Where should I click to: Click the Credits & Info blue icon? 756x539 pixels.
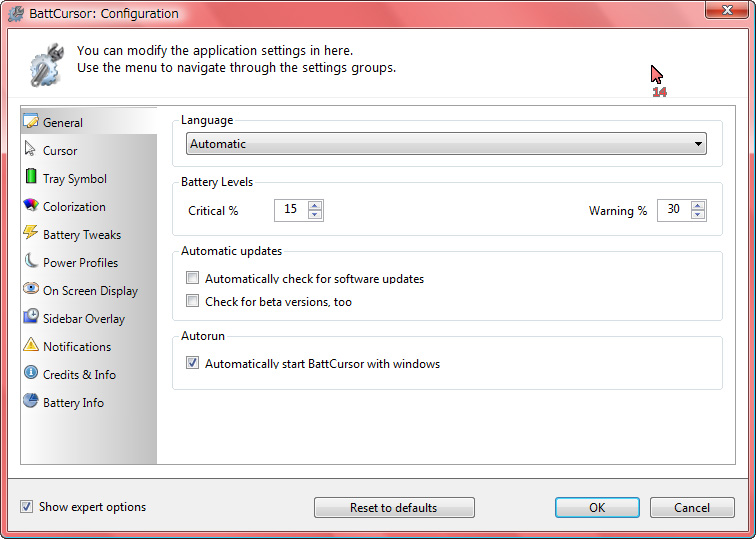(31, 372)
